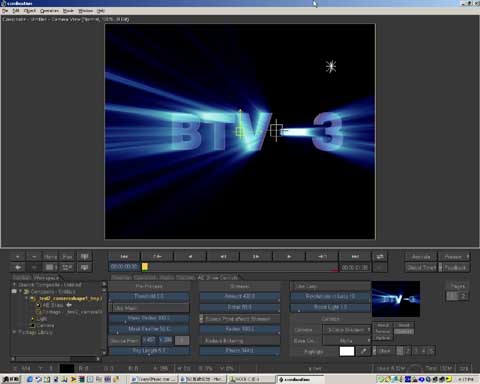Open the Colorize 3-Color Gradient dropdown
This screenshot has height=384, width=480.
[x=347, y=330]
